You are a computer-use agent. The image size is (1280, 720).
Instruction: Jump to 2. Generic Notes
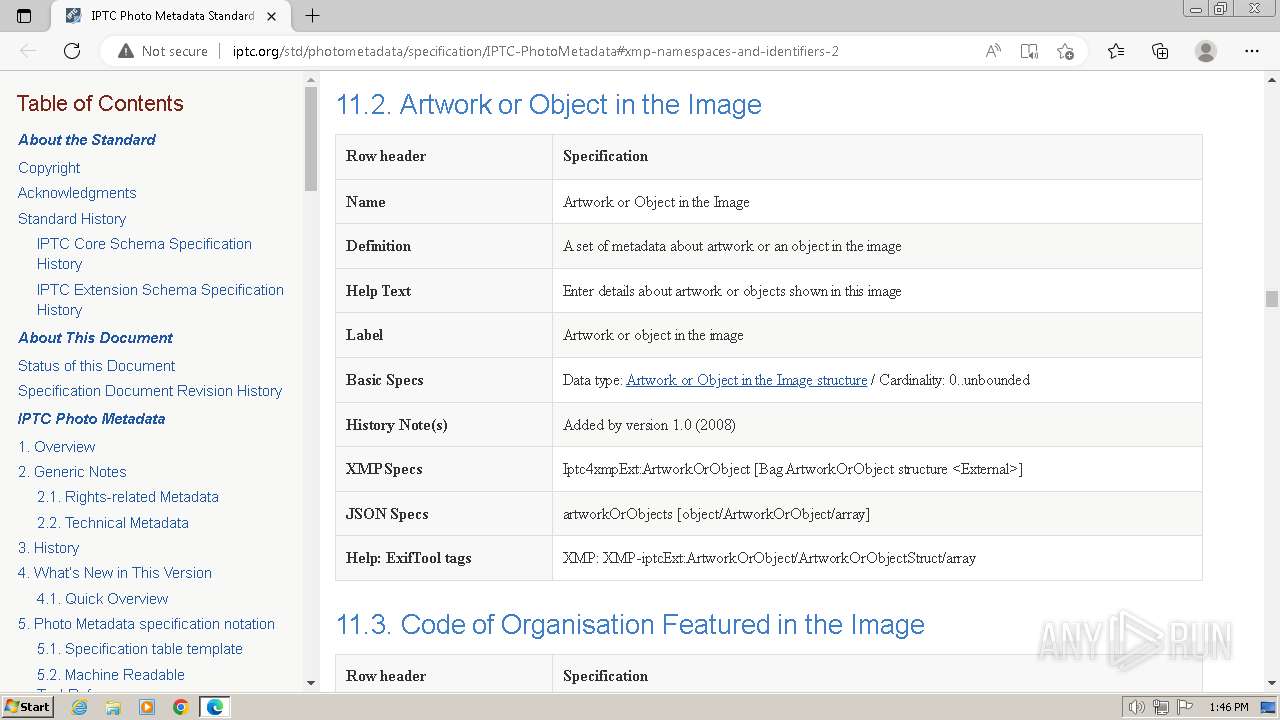pyautogui.click(x=72, y=472)
